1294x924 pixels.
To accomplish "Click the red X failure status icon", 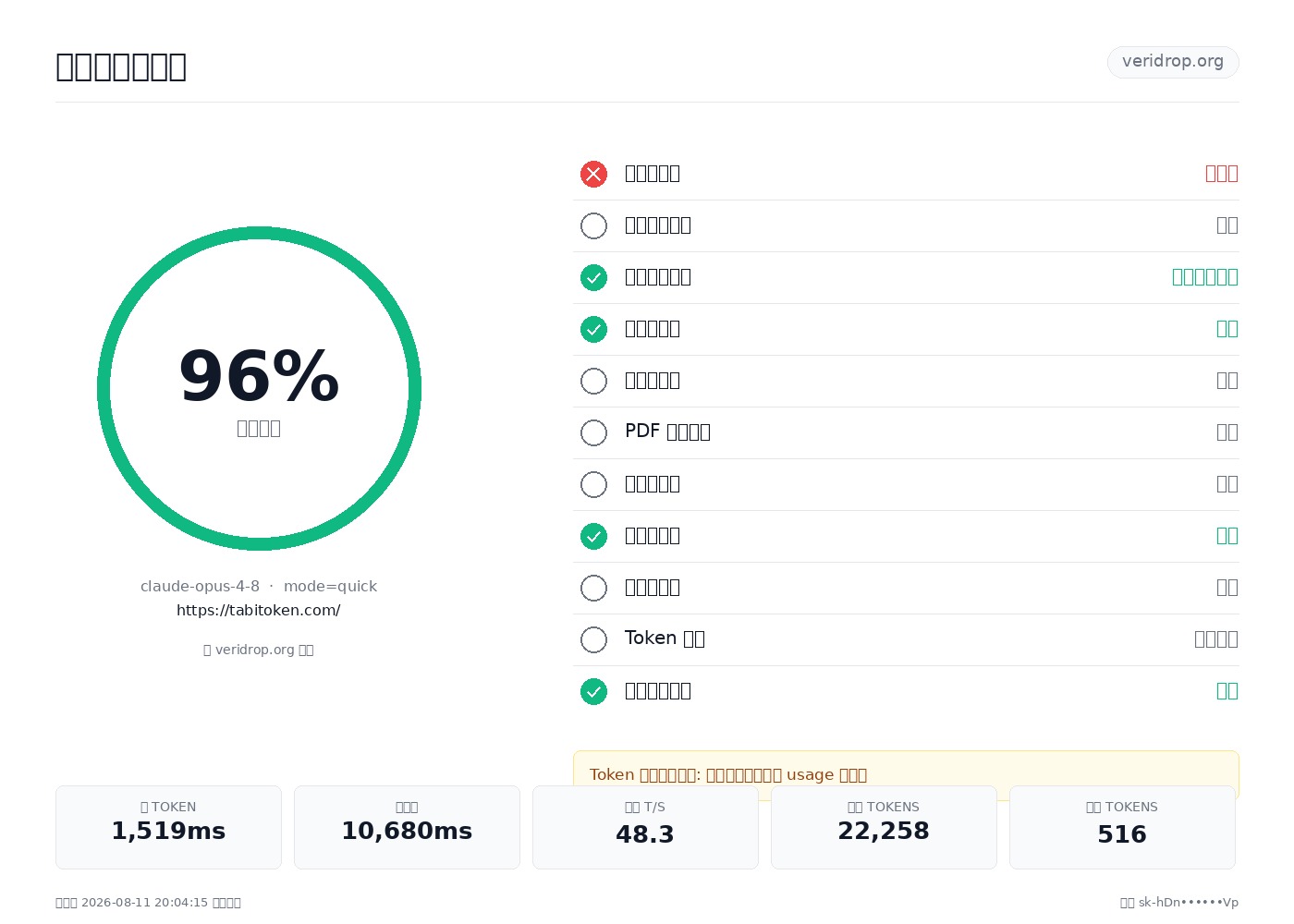I will (593, 174).
